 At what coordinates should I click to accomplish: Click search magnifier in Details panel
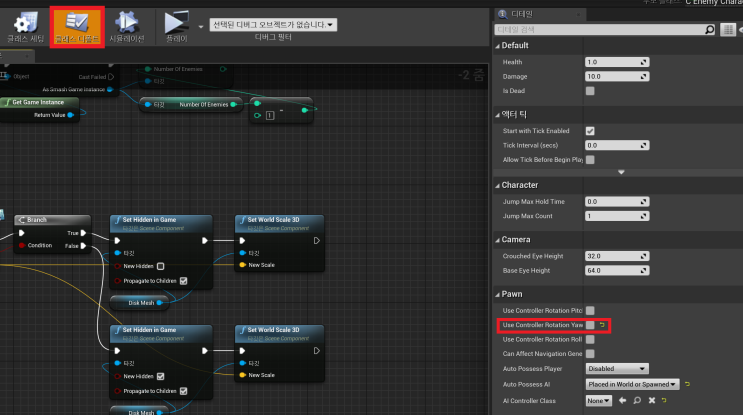pos(709,29)
